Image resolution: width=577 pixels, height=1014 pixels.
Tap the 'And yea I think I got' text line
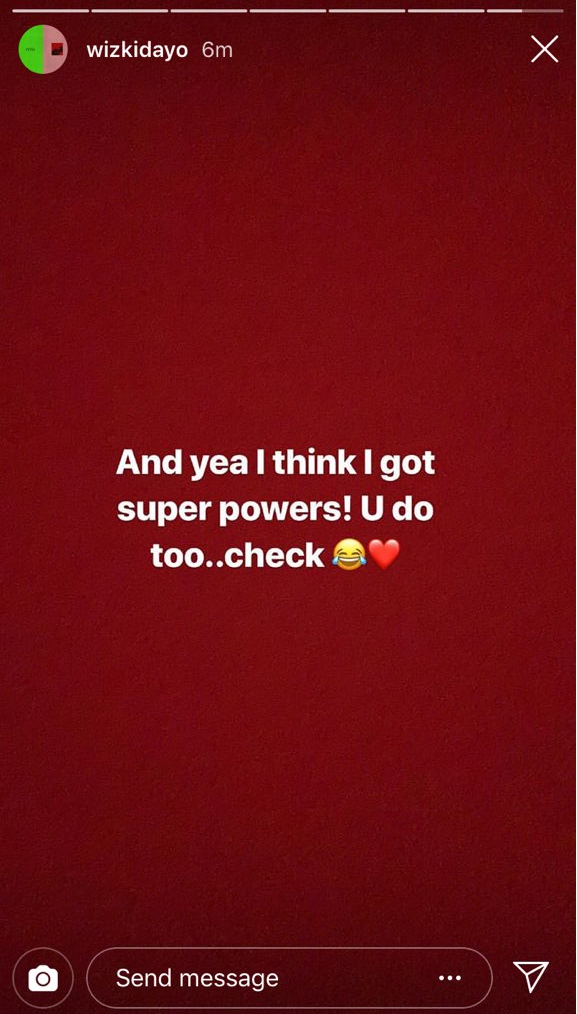click(276, 464)
